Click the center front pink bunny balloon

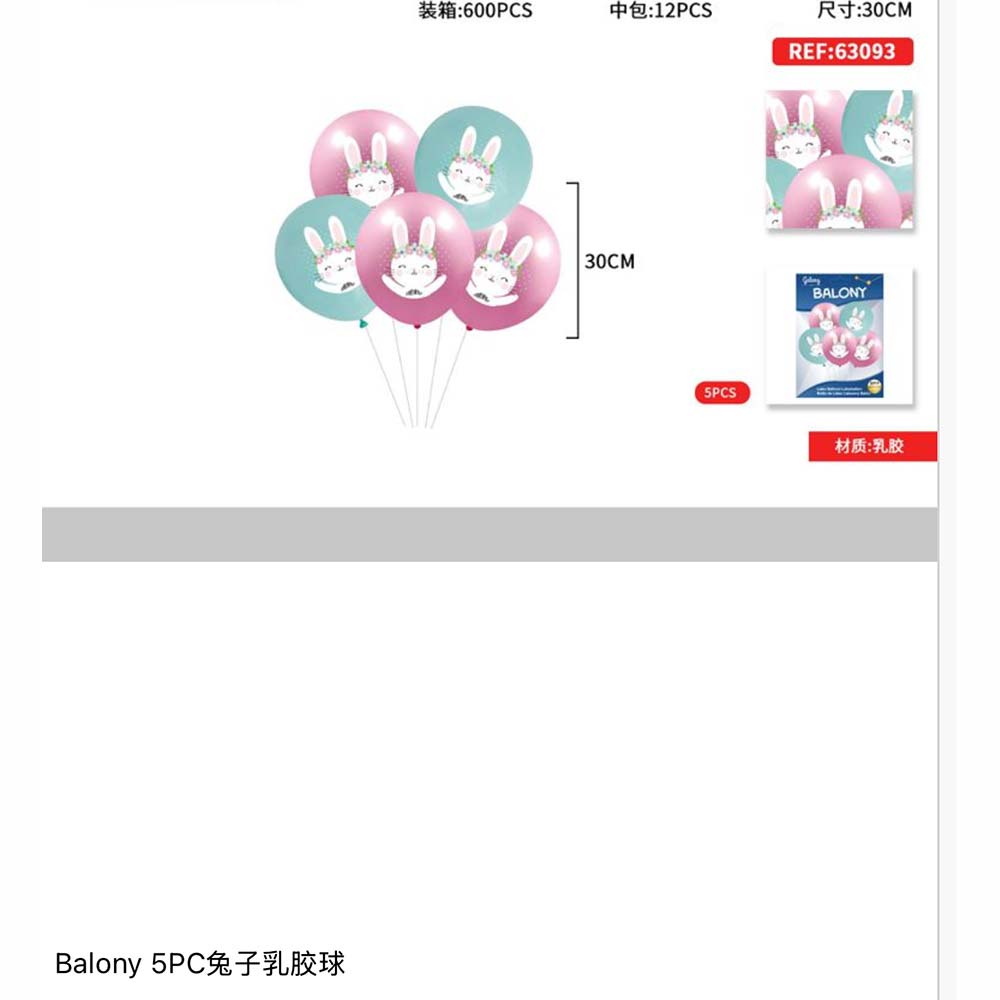[x=415, y=260]
